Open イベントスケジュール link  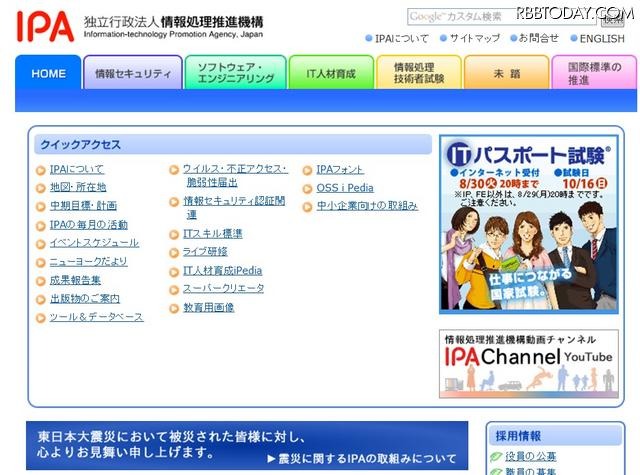[x=94, y=243]
